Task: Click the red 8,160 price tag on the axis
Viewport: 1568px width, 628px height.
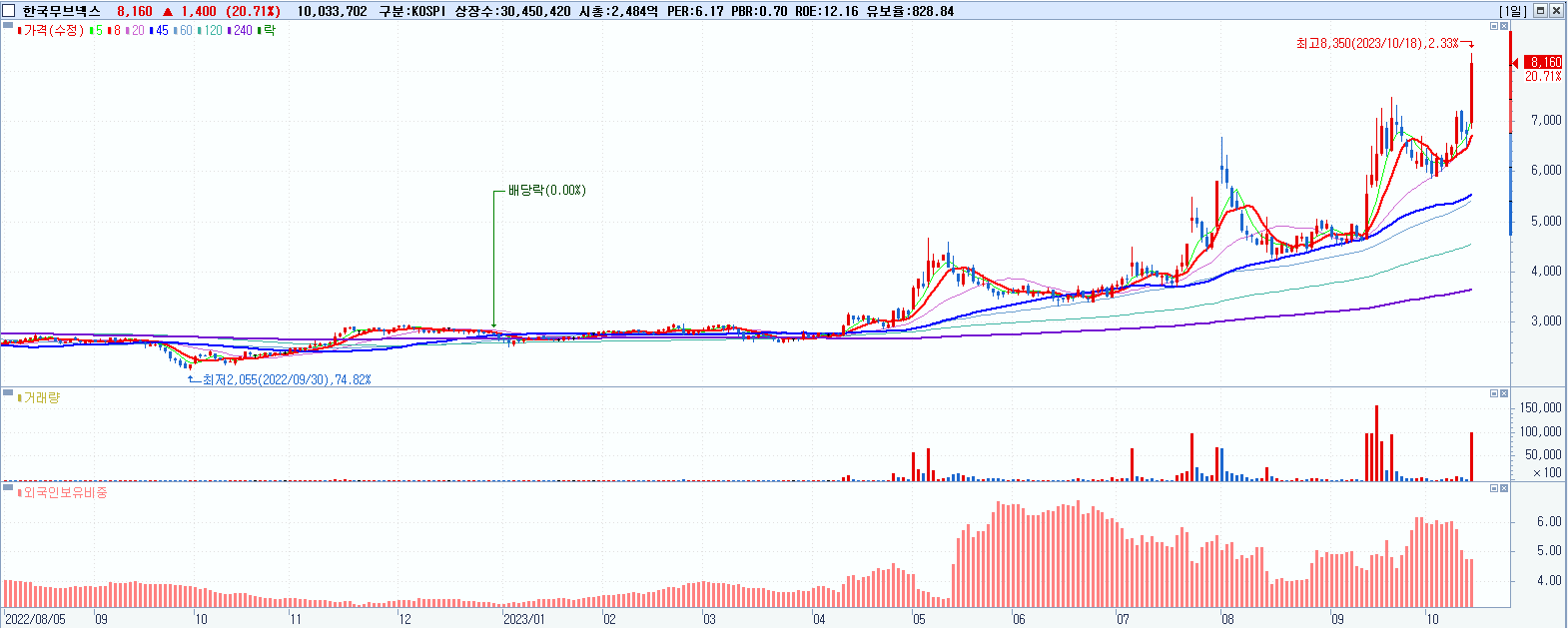Action: (x=1544, y=62)
